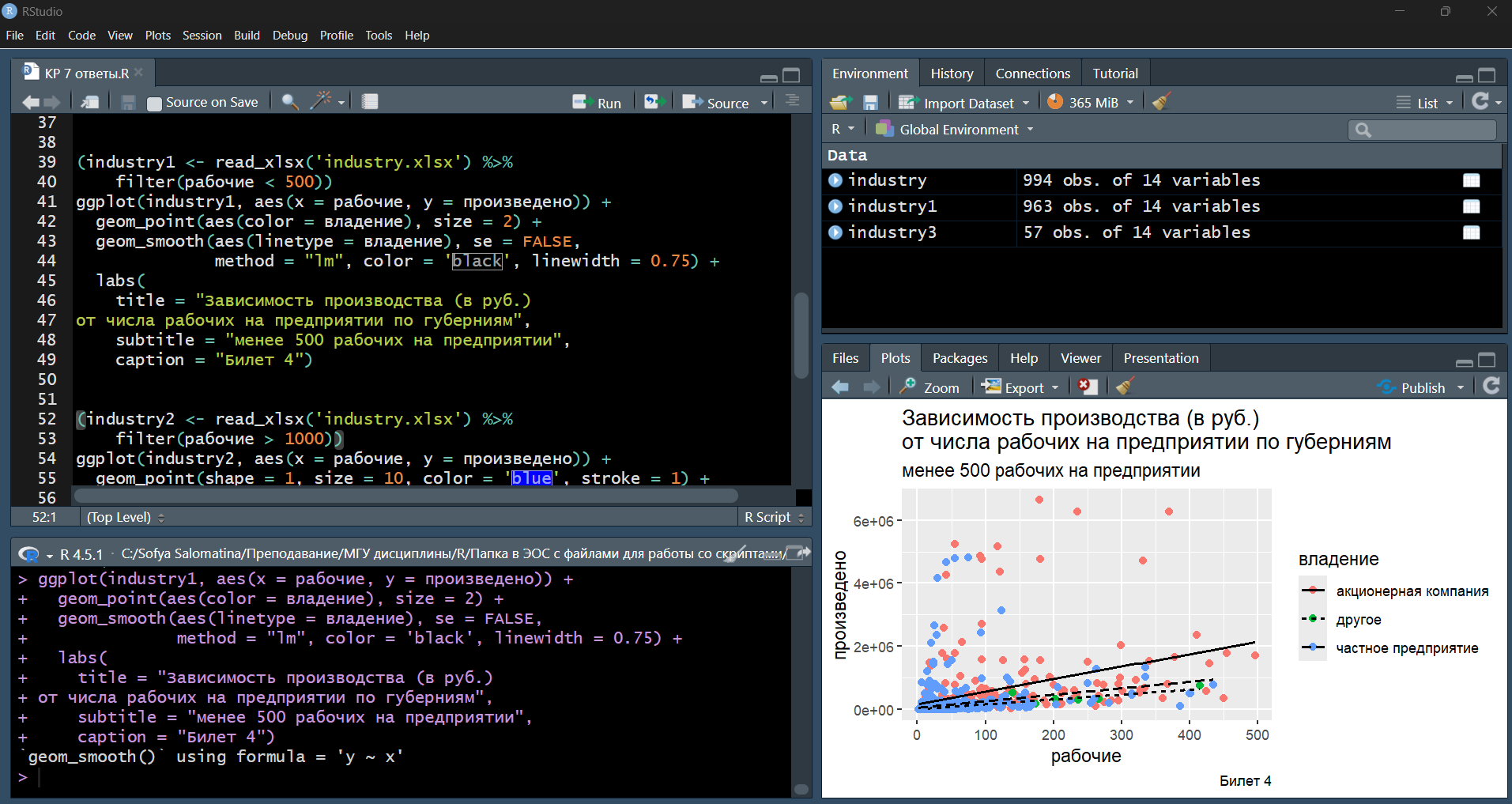Click the compile report notebook icon
1512x804 pixels.
370,102
